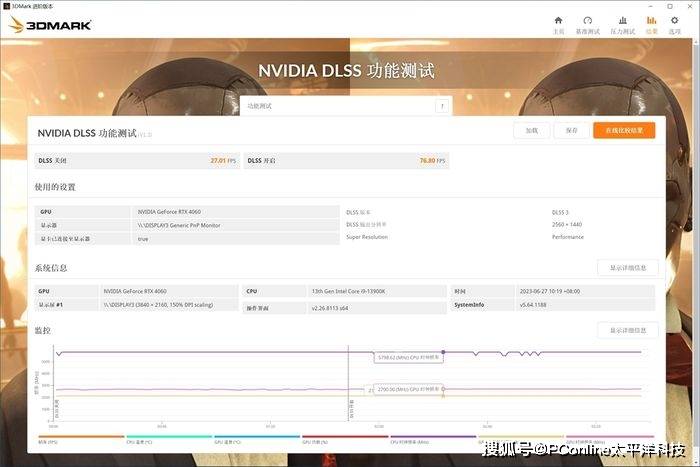The height and width of the screenshot is (467, 700).
Task: Show details button in 监控 section
Action: click(628, 330)
